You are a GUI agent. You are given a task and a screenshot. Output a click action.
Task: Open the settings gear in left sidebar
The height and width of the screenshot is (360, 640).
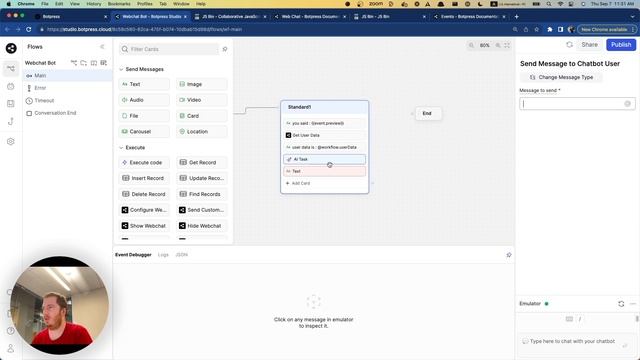coord(11,142)
